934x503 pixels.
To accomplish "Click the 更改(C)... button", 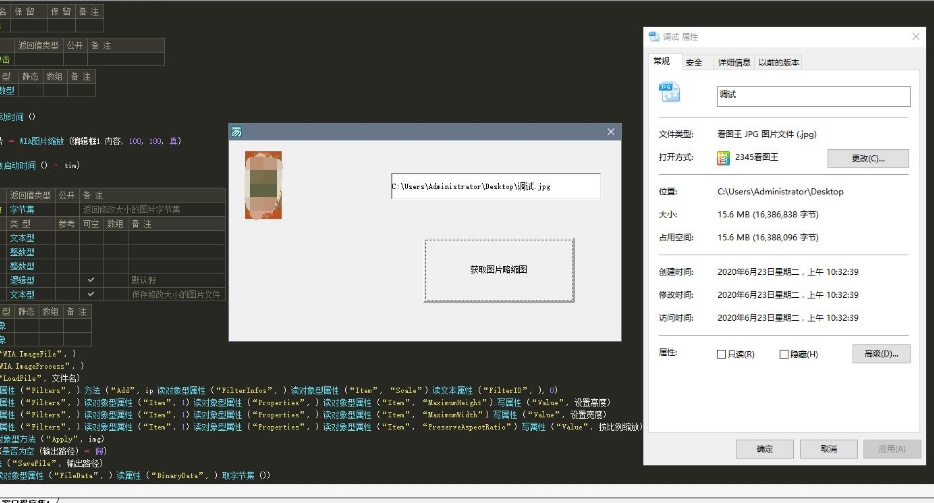I will click(x=867, y=158).
